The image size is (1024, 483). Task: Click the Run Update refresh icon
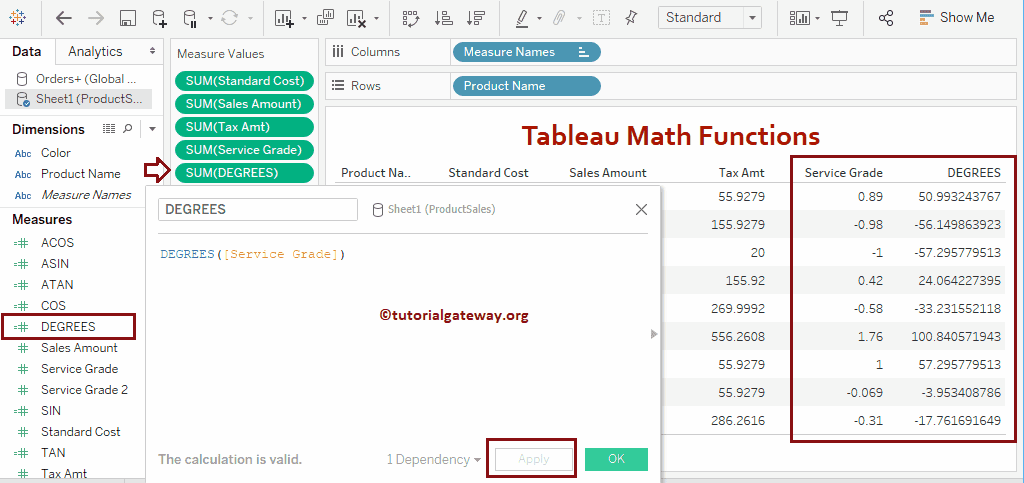click(x=229, y=18)
